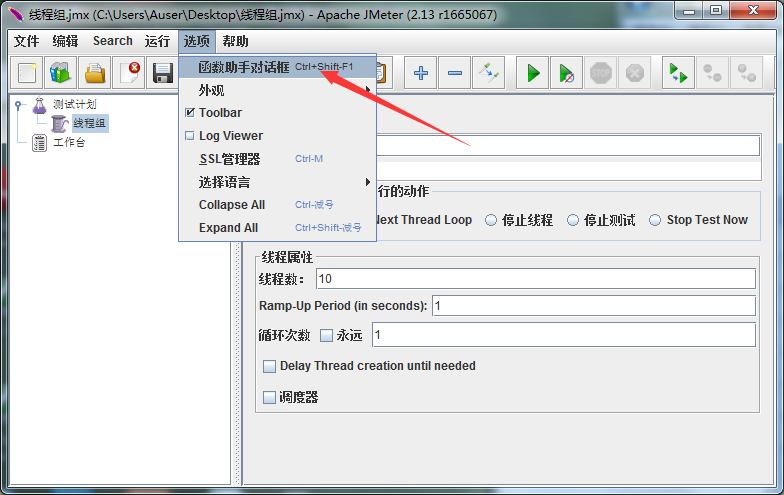Viewport: 784px width, 495px height.
Task: Click the 线程数 input field
Action: pyautogui.click(x=536, y=279)
